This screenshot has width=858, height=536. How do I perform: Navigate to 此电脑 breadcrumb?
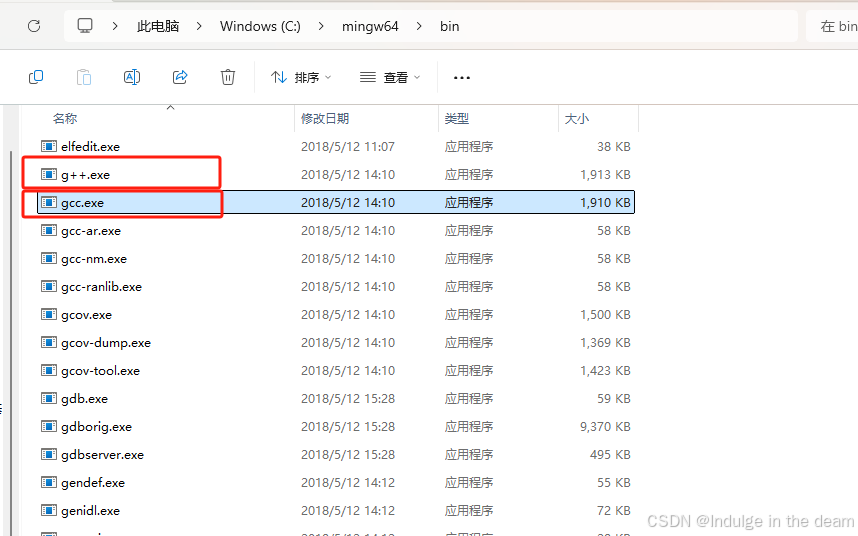tap(158, 26)
